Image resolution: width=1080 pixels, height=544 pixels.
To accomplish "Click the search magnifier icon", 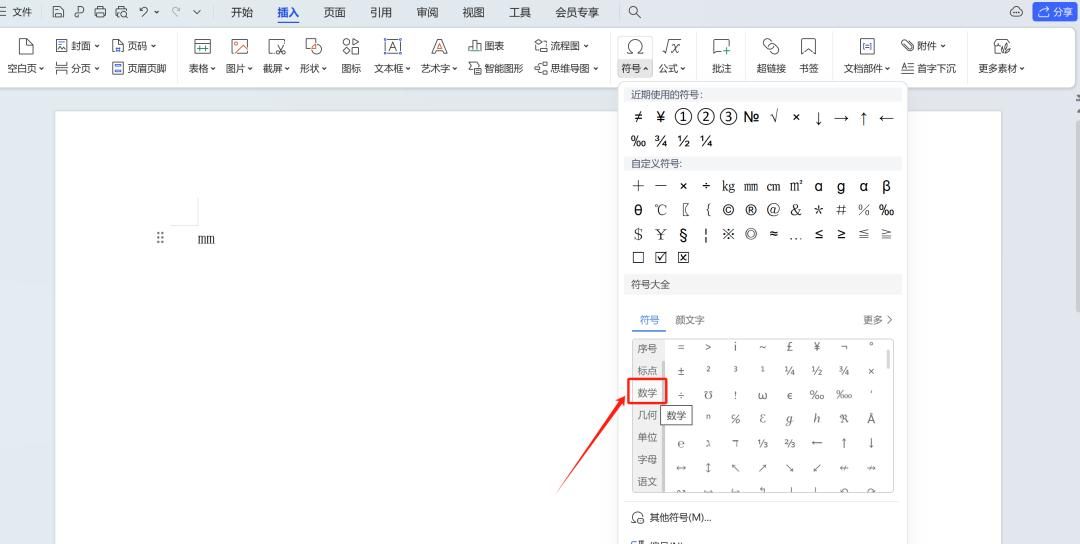I will click(634, 12).
